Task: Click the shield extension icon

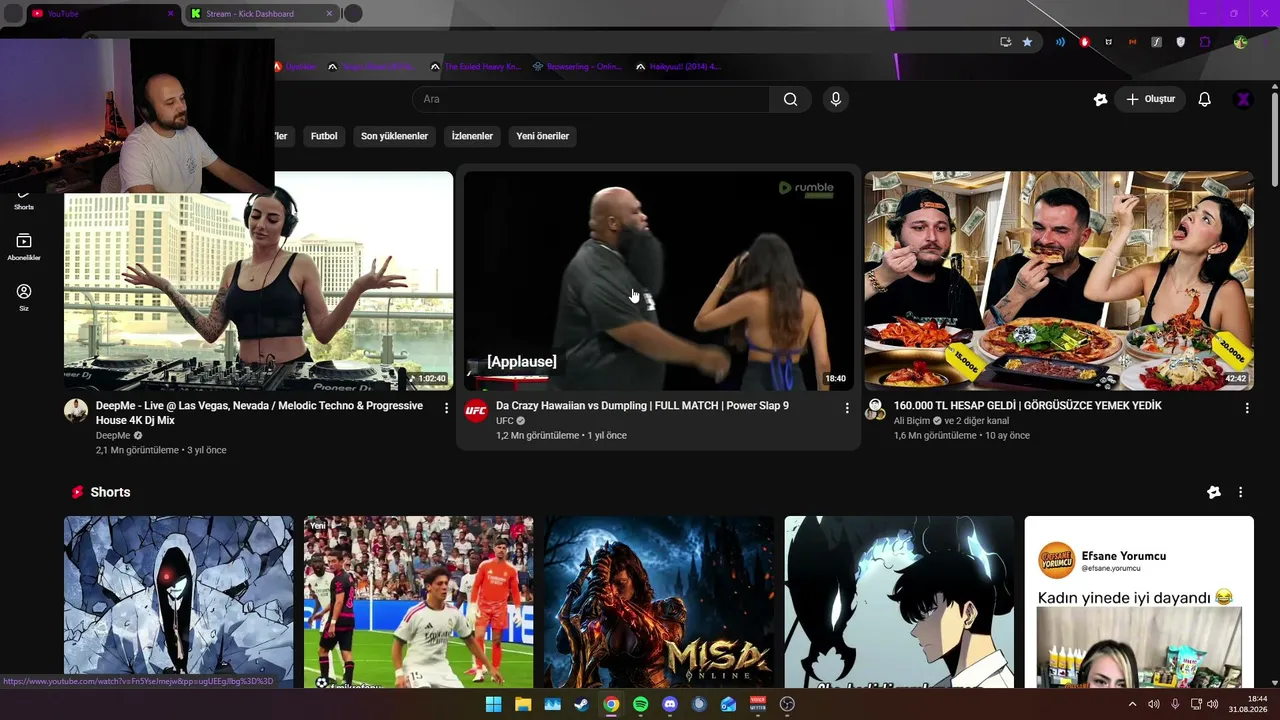Action: pyautogui.click(x=1181, y=42)
